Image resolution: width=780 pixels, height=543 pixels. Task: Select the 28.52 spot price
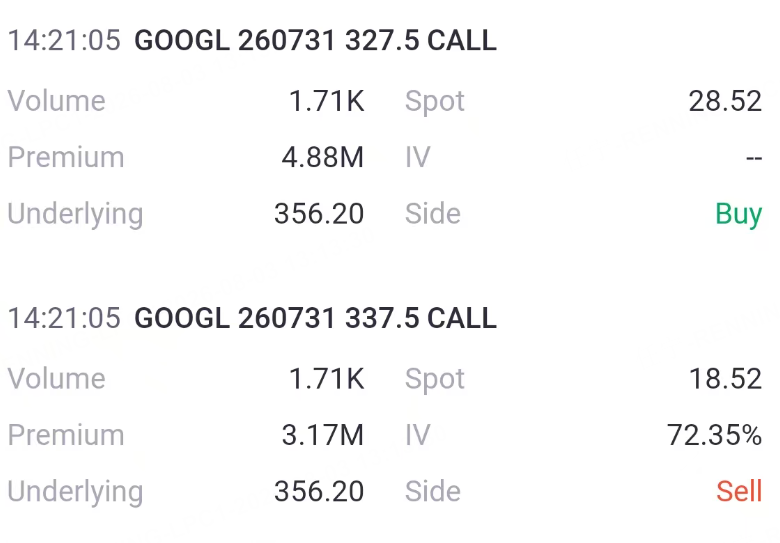point(725,101)
